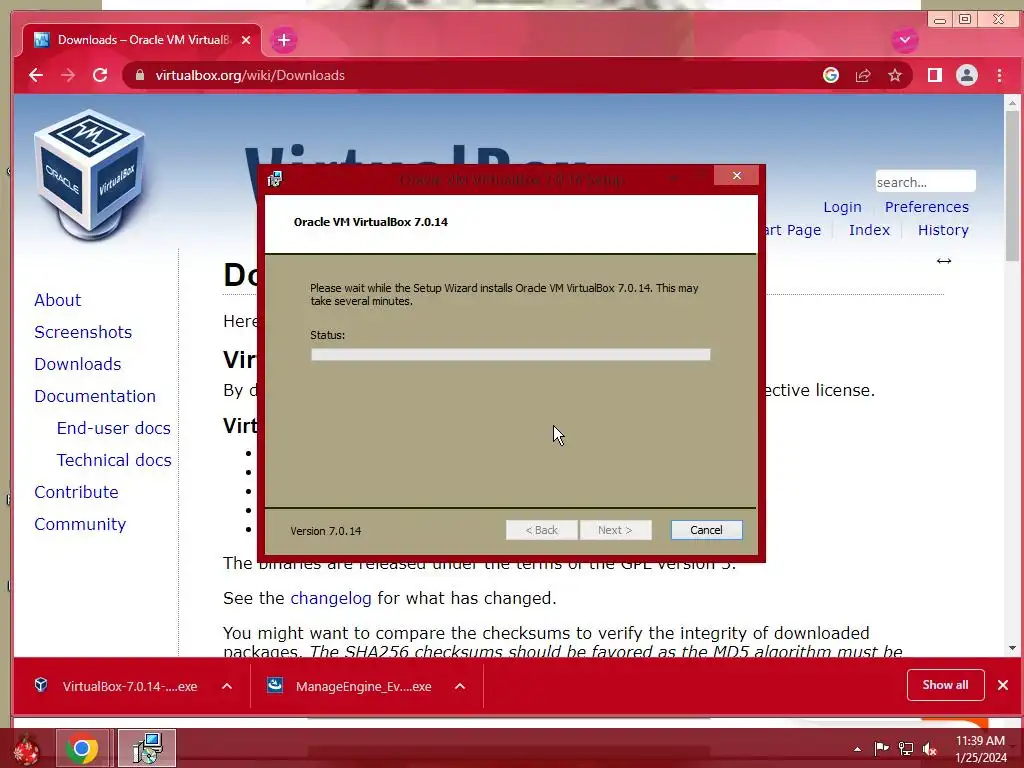
Task: Click the page width toggle arrows icon
Action: coord(944,261)
